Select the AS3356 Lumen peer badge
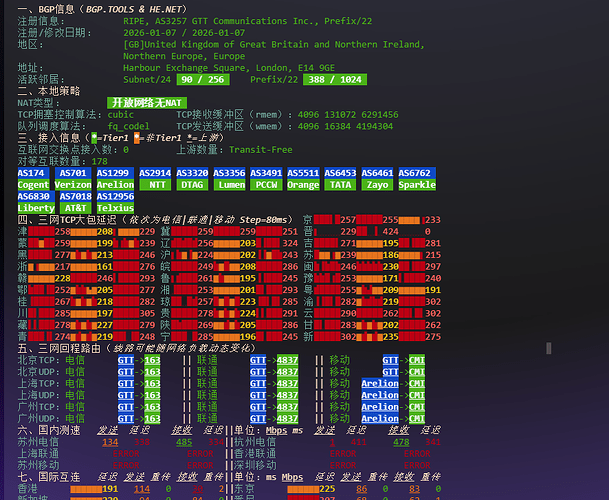609x500 pixels. coord(229,179)
